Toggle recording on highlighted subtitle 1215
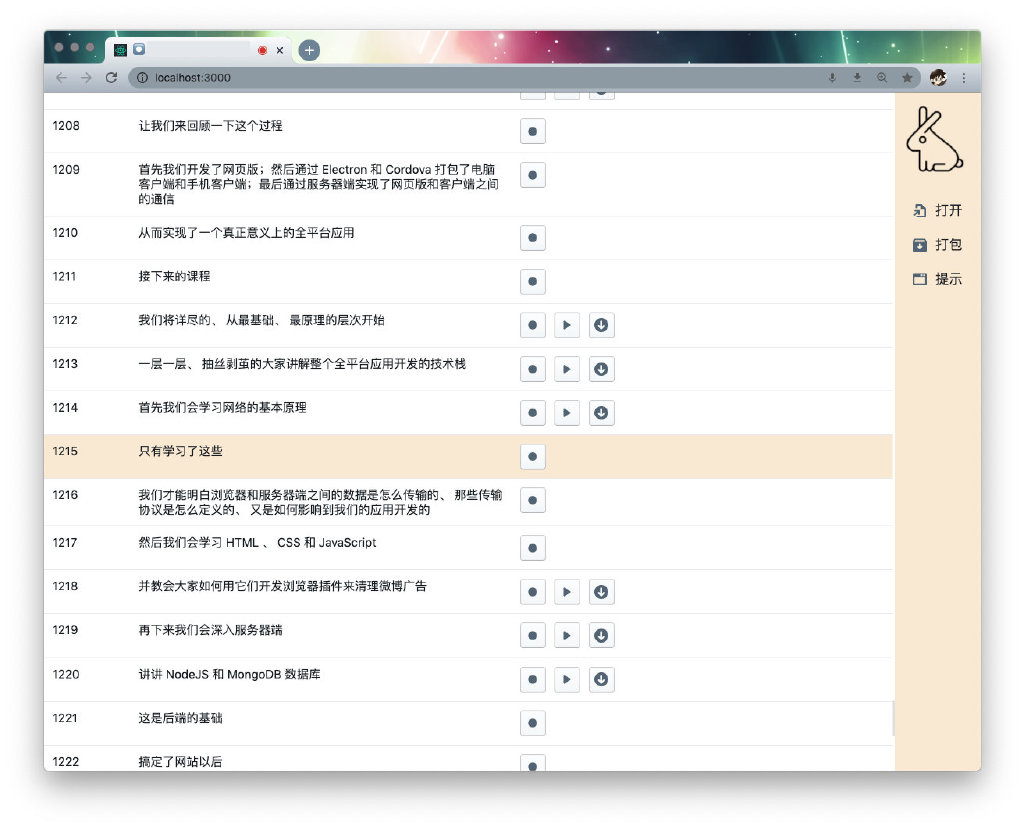1024x828 pixels. tap(532, 456)
